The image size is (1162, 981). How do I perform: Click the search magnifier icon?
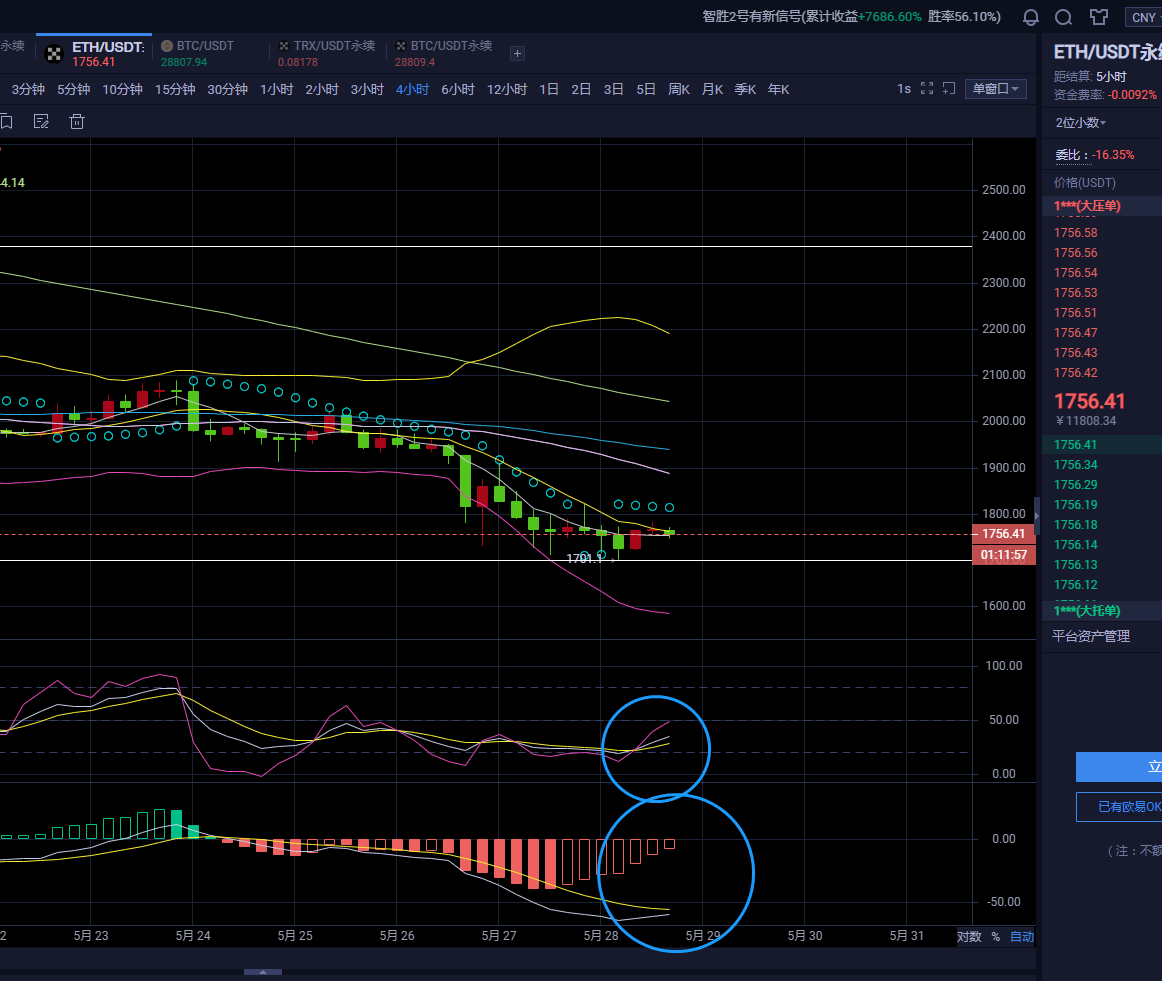click(x=1064, y=17)
